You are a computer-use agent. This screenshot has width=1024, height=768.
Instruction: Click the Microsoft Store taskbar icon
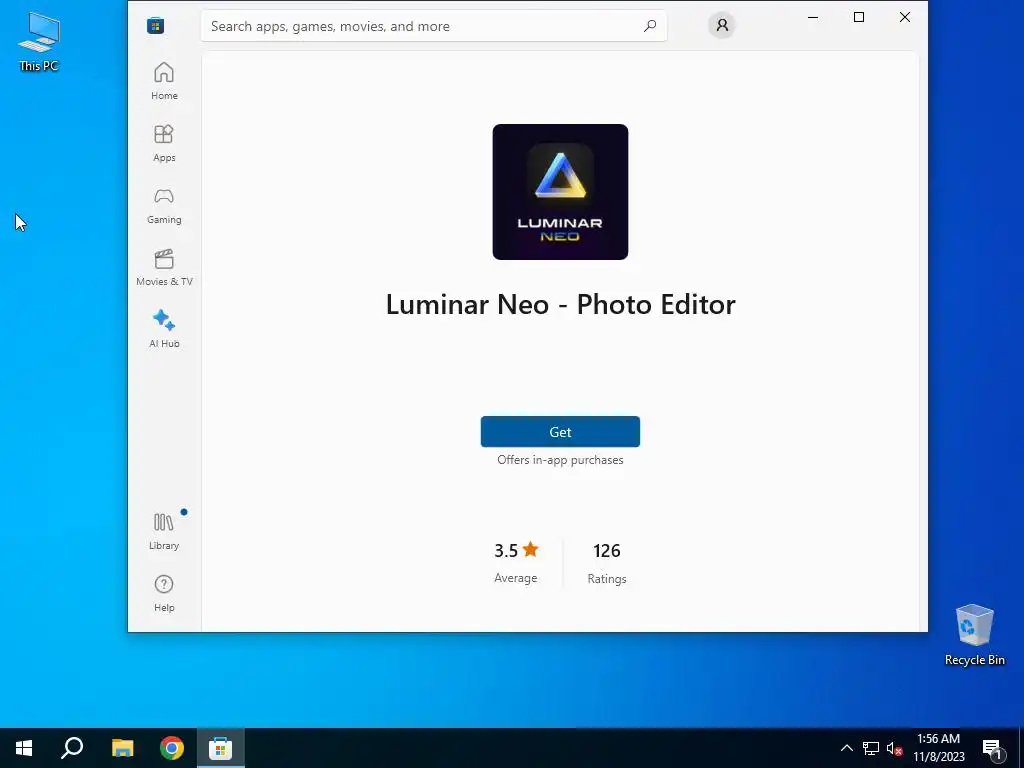coord(221,748)
